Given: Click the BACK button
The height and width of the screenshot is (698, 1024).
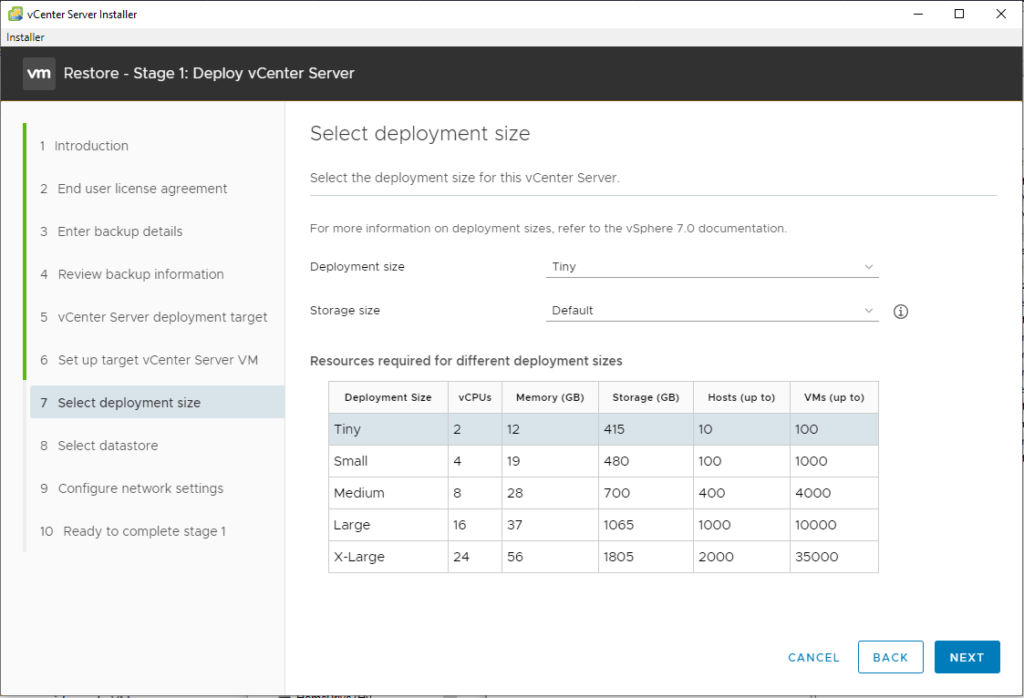Looking at the screenshot, I should 891,657.
